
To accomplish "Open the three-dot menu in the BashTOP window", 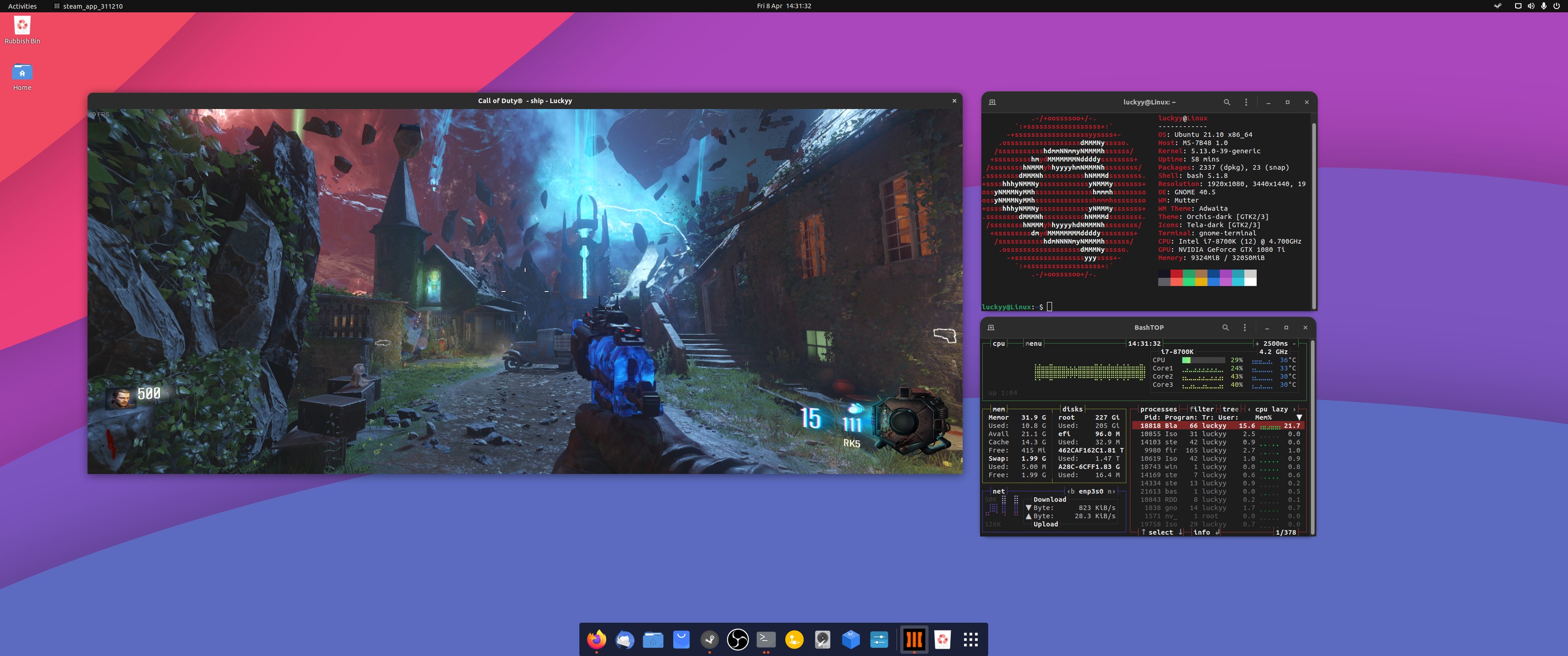I will [1245, 328].
